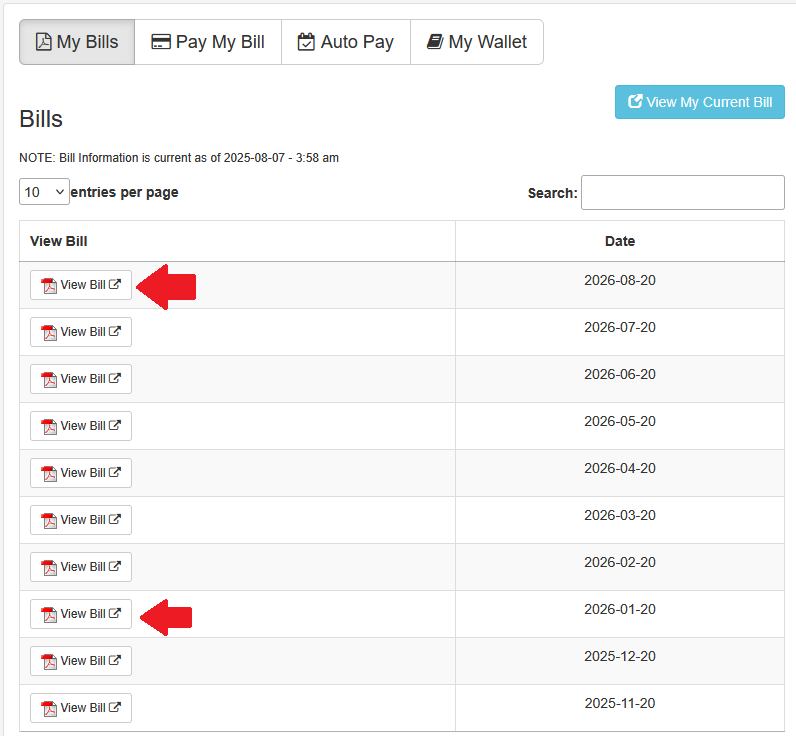The image size is (796, 736).
Task: Click the PDF icon on the 2026-06-20 row
Action: [x=49, y=380]
